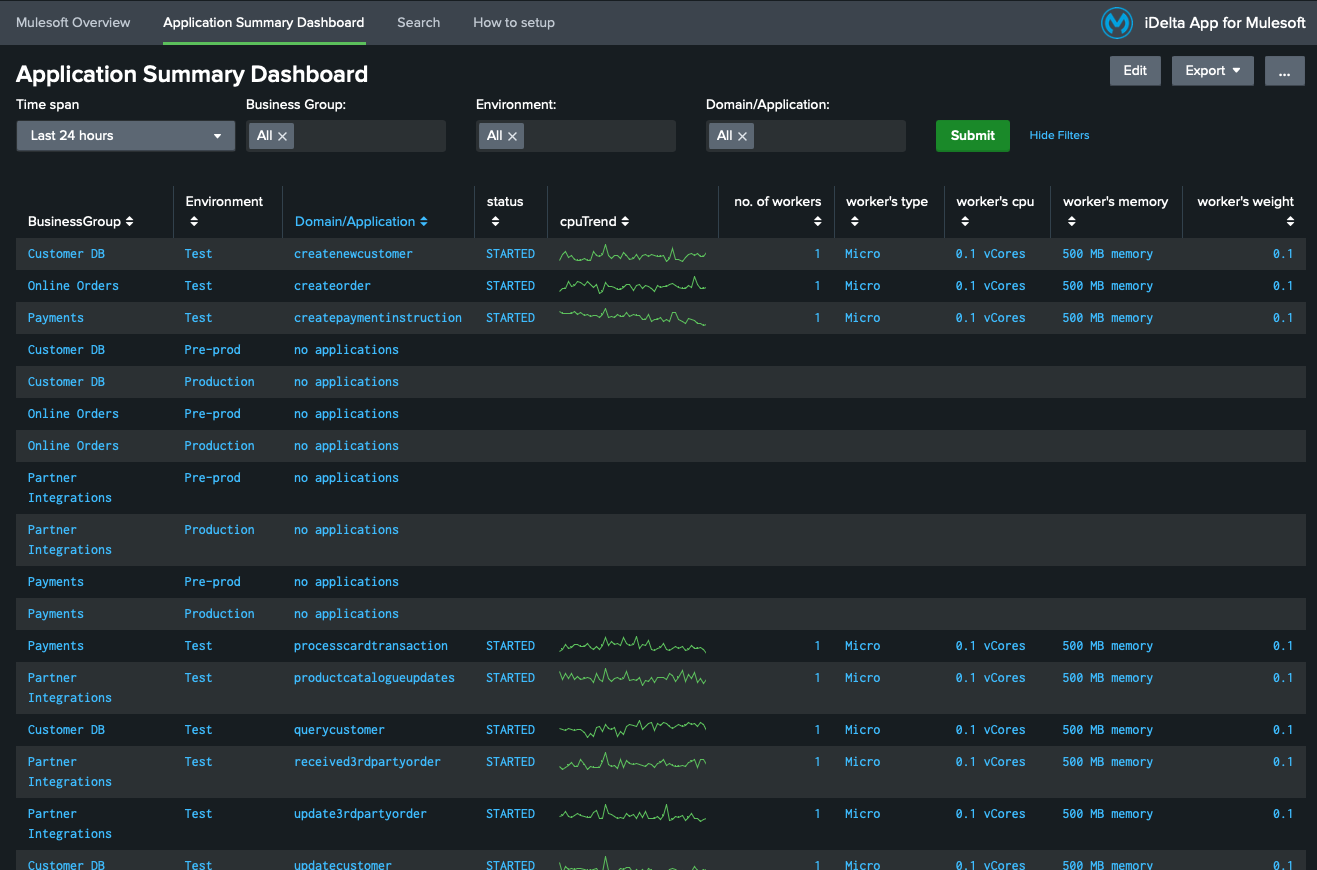Click Pre-prod in the Online Orders row
Screen dimensions: 1317x870
coord(212,414)
